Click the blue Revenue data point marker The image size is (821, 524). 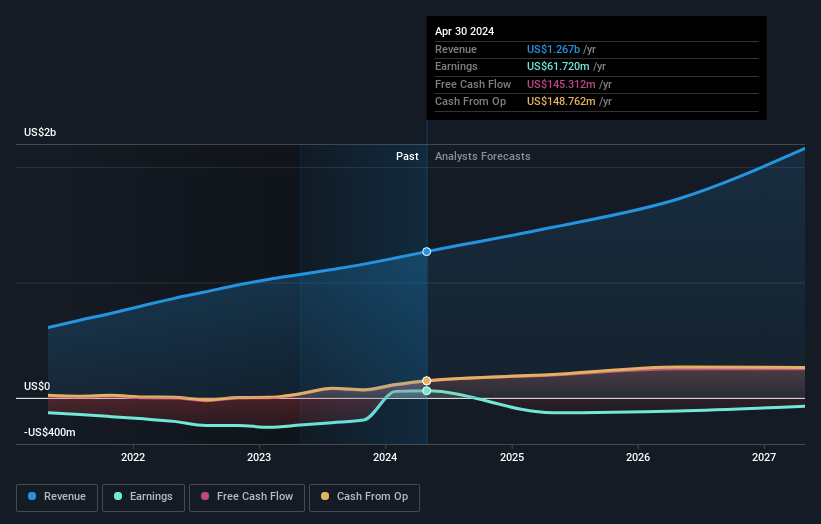(427, 252)
